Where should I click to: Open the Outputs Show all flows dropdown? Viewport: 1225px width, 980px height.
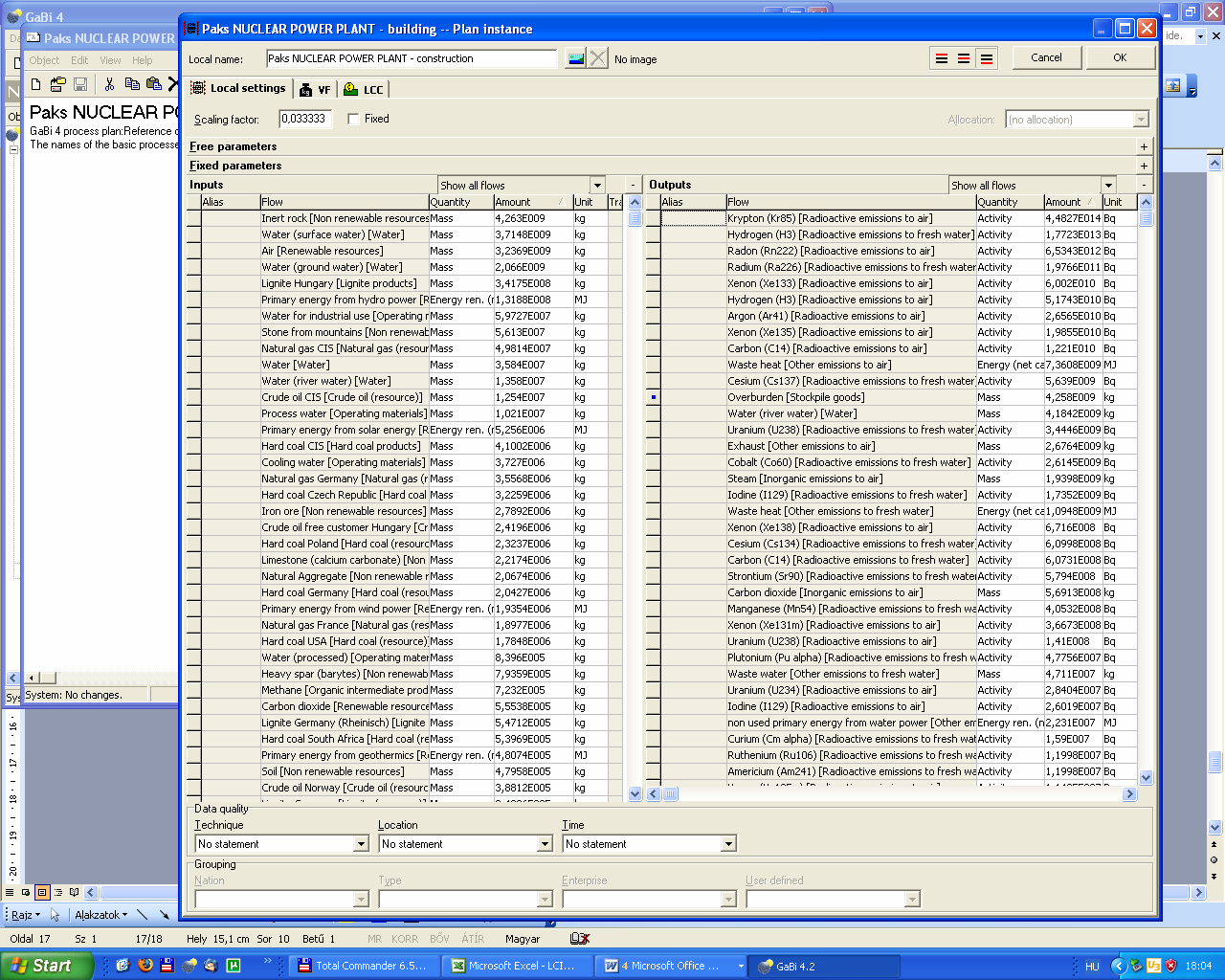[1108, 185]
